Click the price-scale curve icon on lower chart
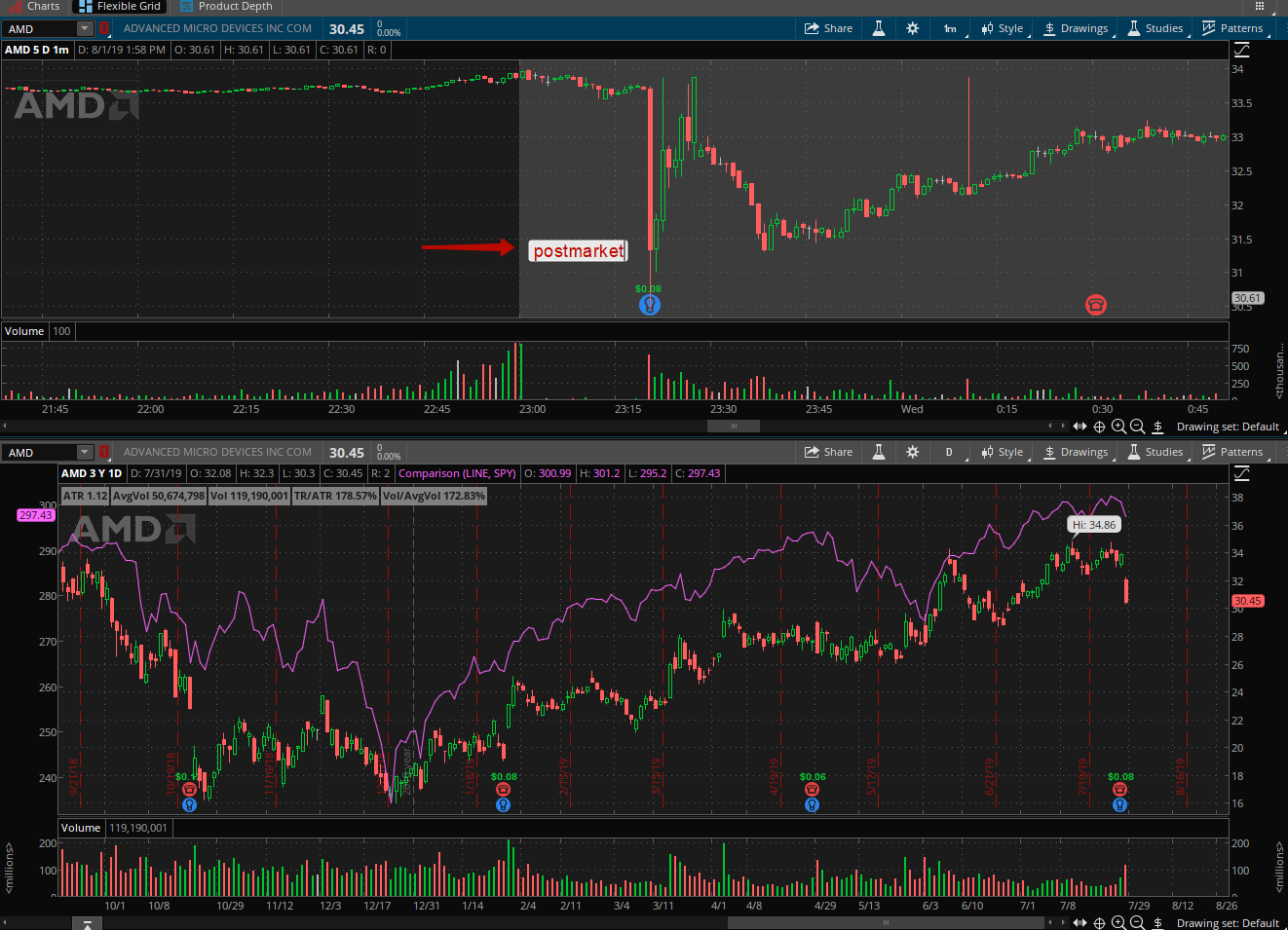Image resolution: width=1288 pixels, height=930 pixels. coord(1242,473)
